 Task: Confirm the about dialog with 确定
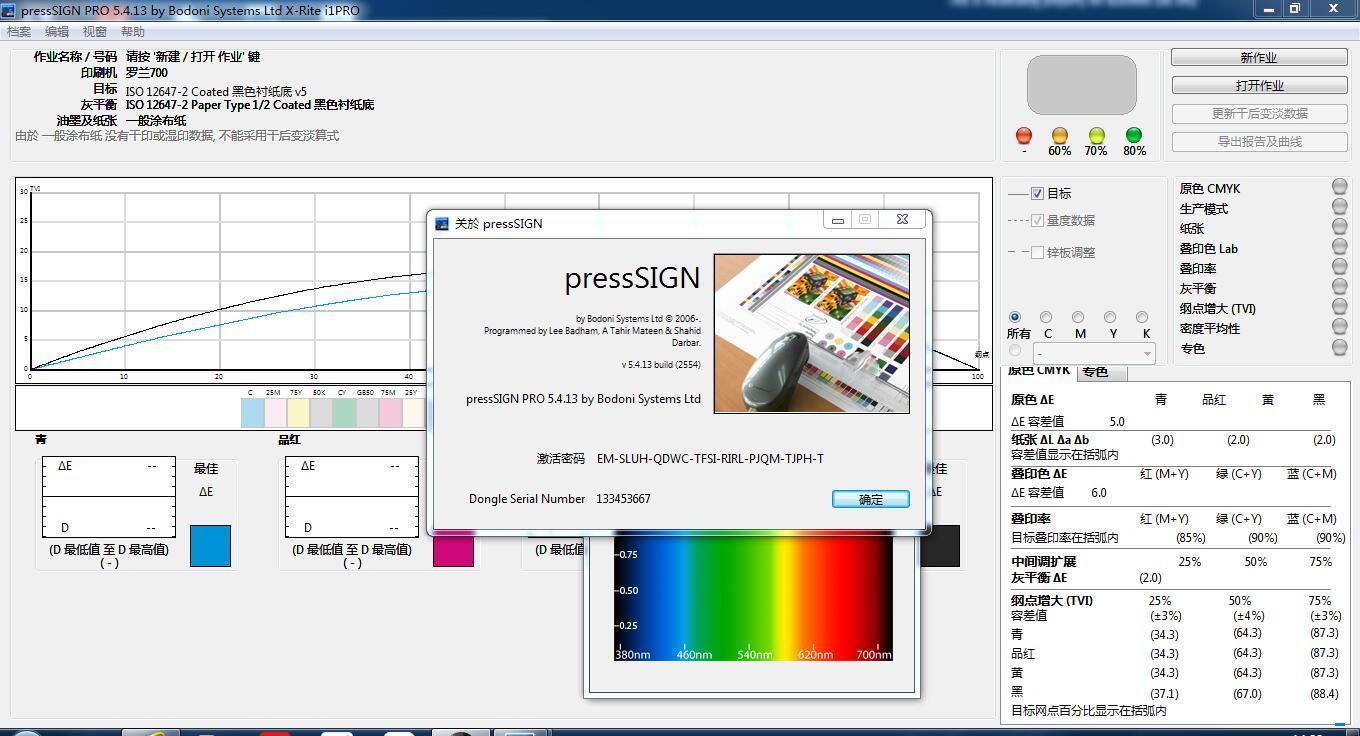871,499
